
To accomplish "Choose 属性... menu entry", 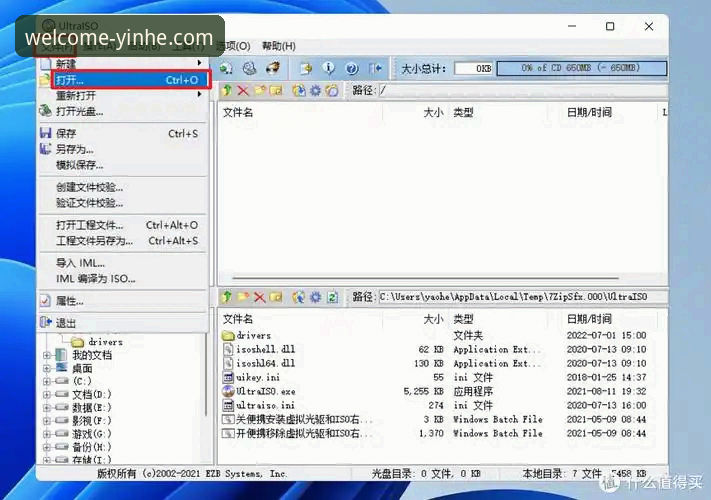I will 122,301.
